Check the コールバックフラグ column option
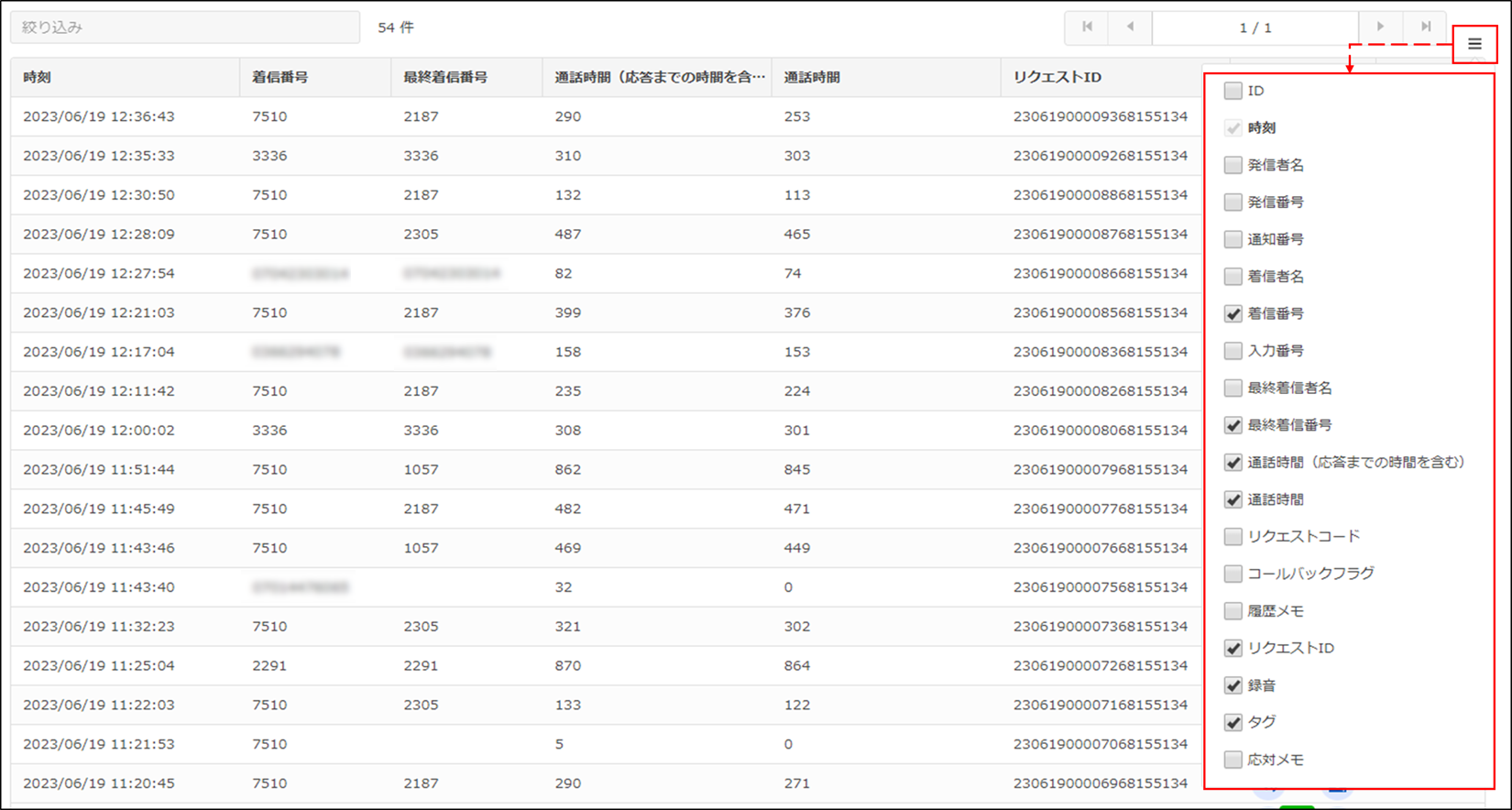1512x810 pixels. [1233, 574]
